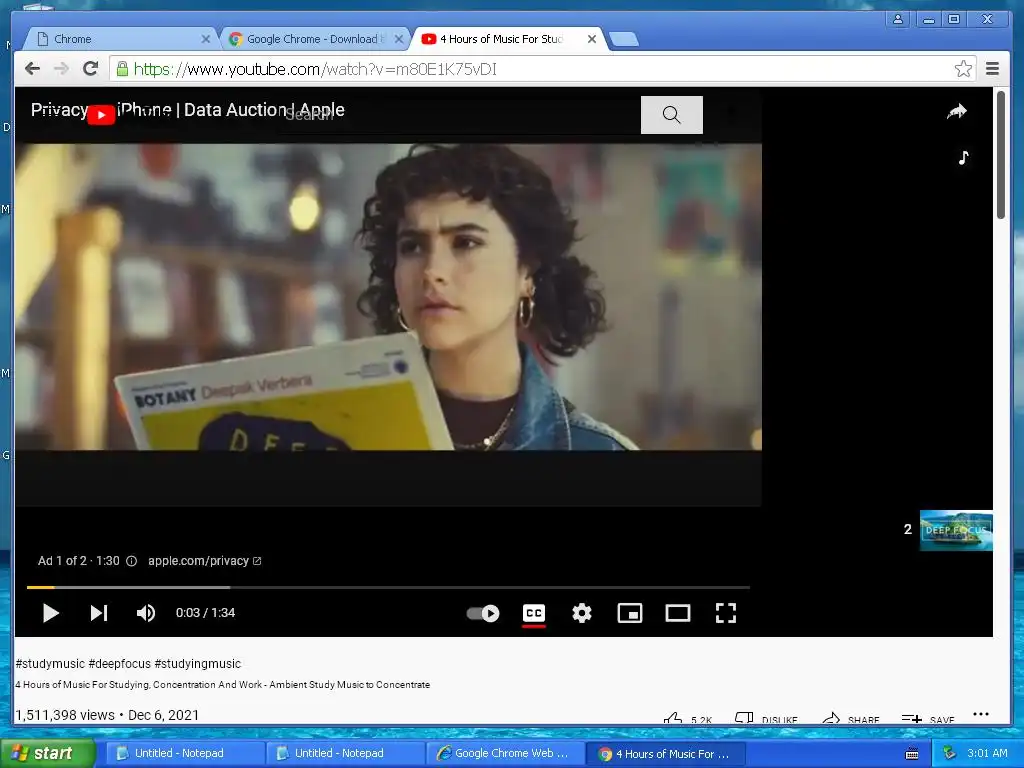
Task: Click the Chrome user profile icon
Action: [898, 20]
